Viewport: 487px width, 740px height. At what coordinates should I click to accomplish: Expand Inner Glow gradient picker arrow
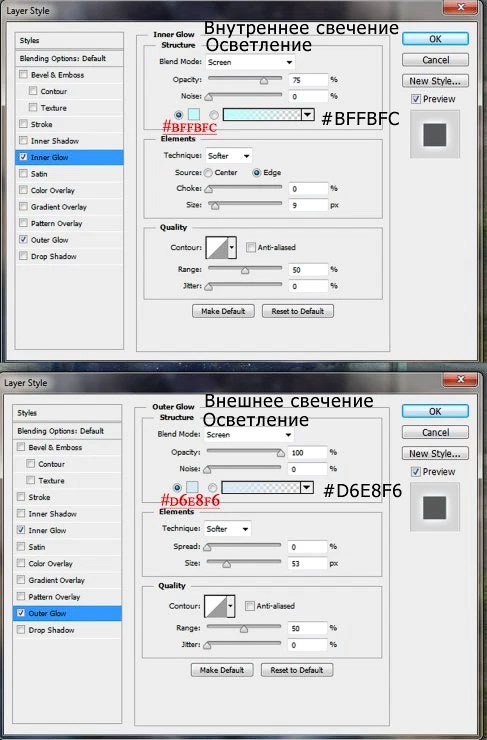(308, 114)
